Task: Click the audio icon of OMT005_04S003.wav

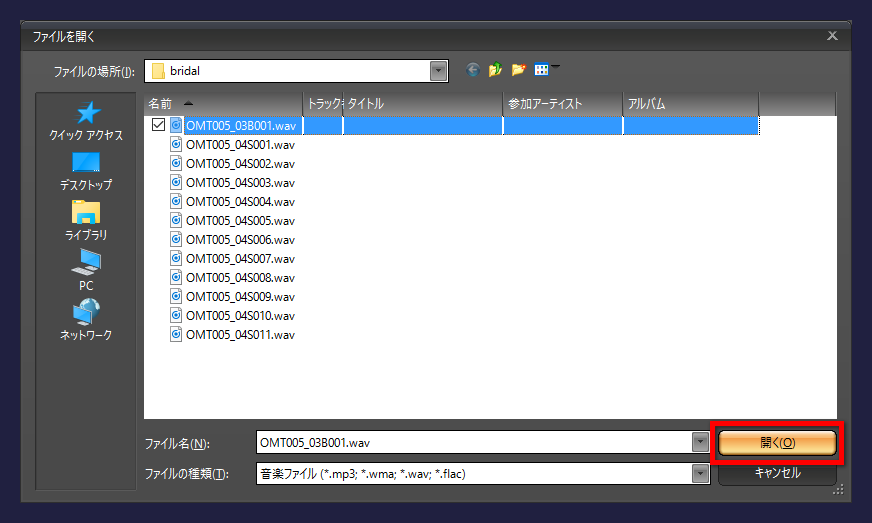Action: (x=176, y=182)
